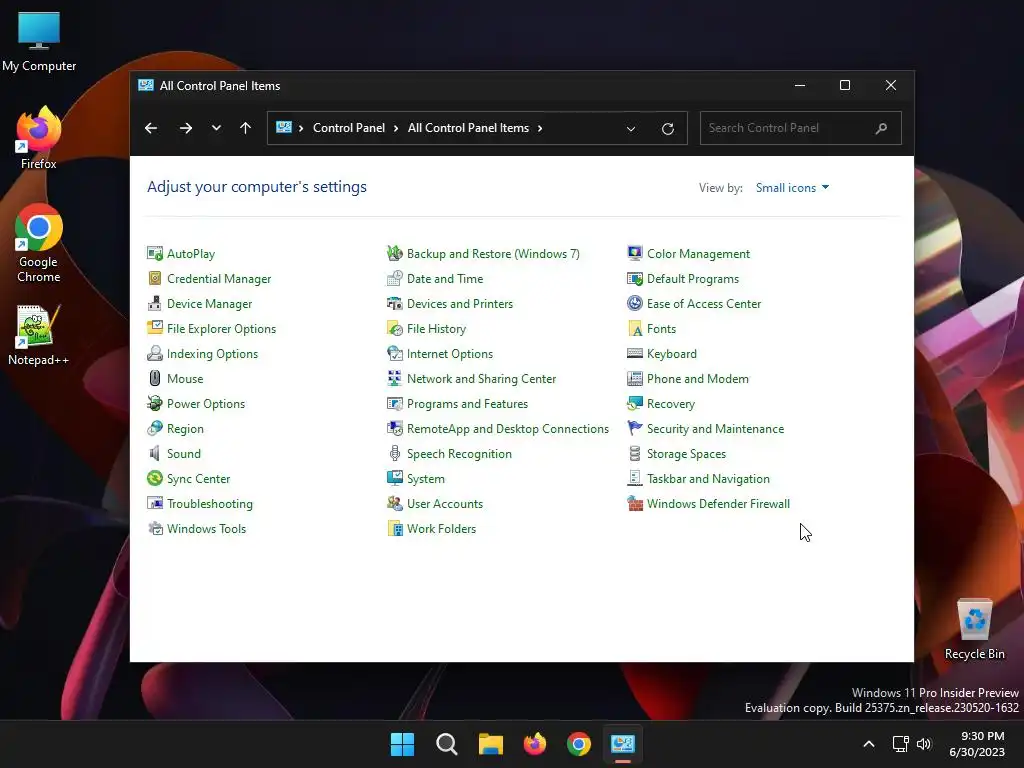Image resolution: width=1024 pixels, height=768 pixels.
Task: Show hidden icons in system tray
Action: point(869,744)
